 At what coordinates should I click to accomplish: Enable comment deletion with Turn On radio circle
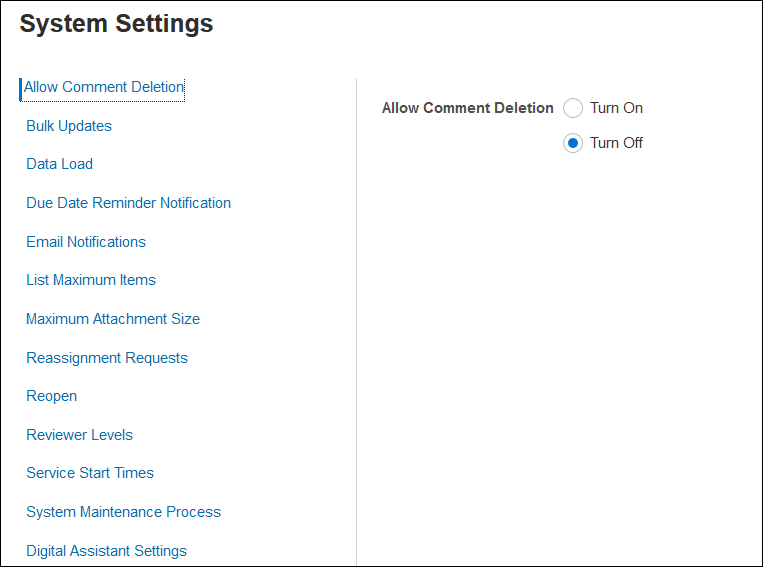click(x=573, y=108)
